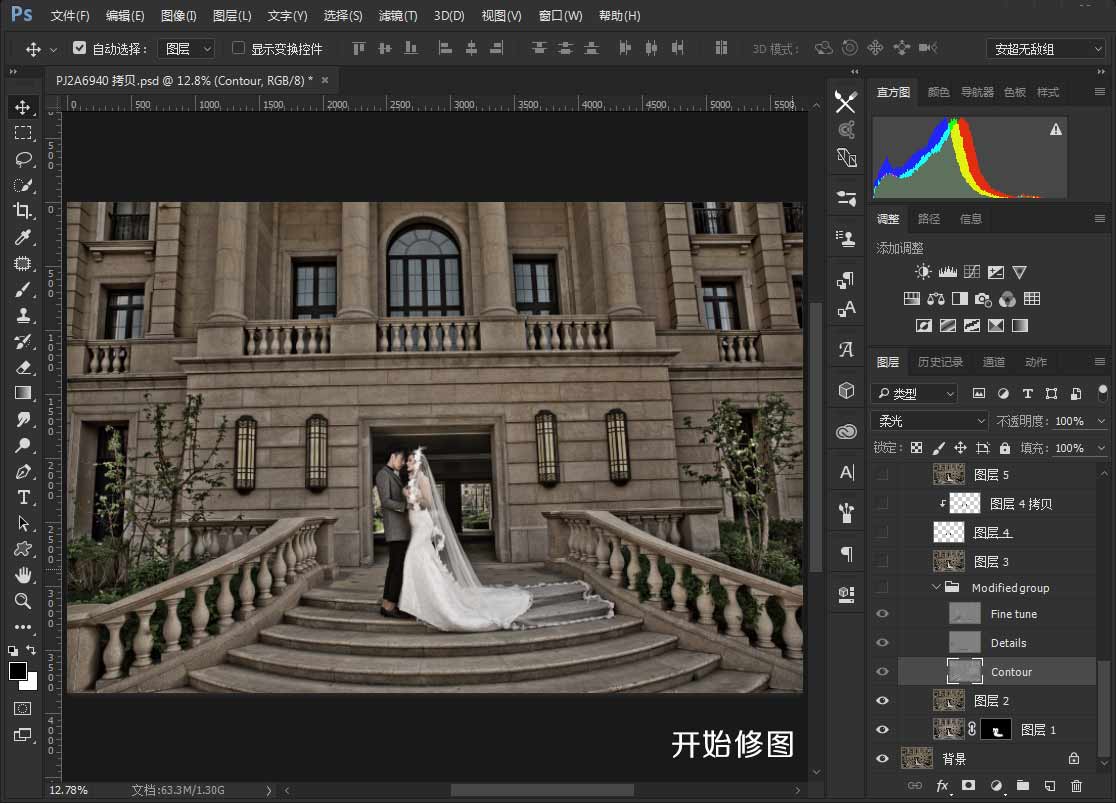Switch to the 通道 tab
Screen dimensions: 1116x804
(994, 361)
